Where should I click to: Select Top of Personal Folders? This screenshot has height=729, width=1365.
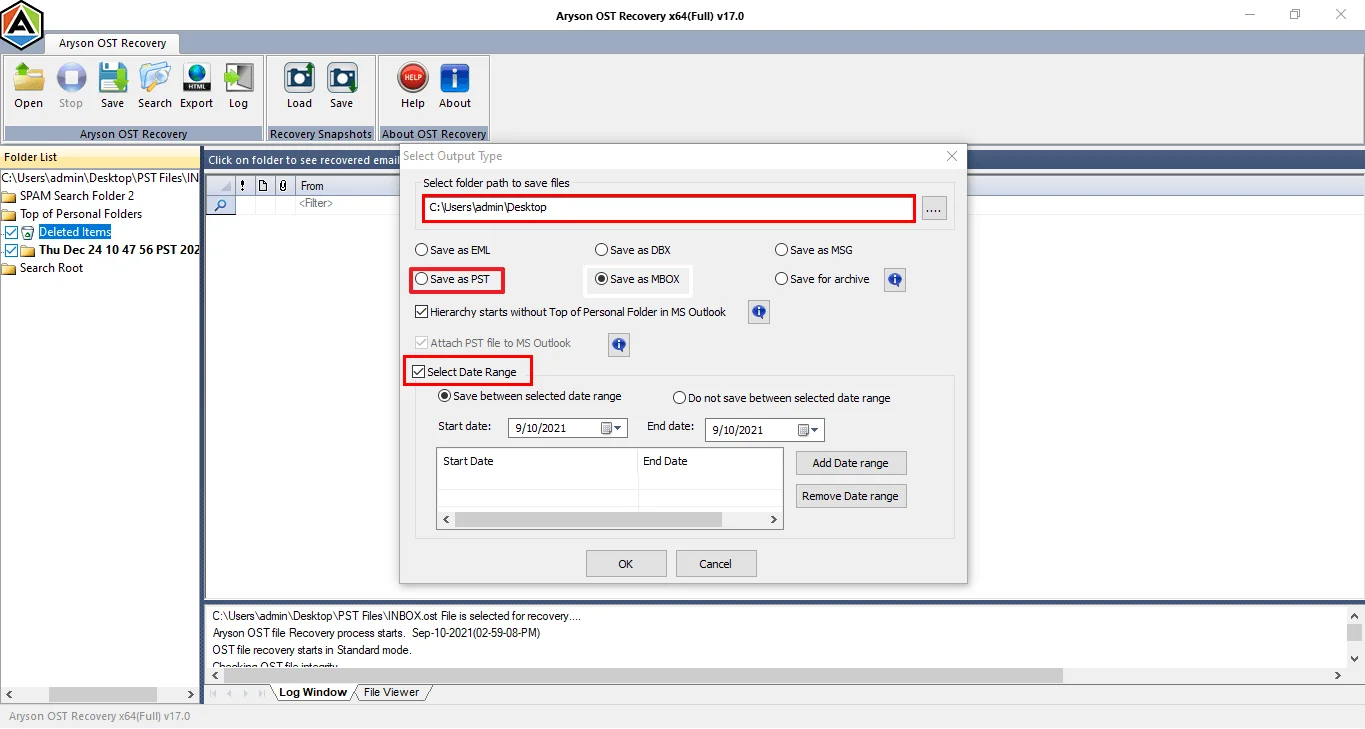pyautogui.click(x=81, y=214)
